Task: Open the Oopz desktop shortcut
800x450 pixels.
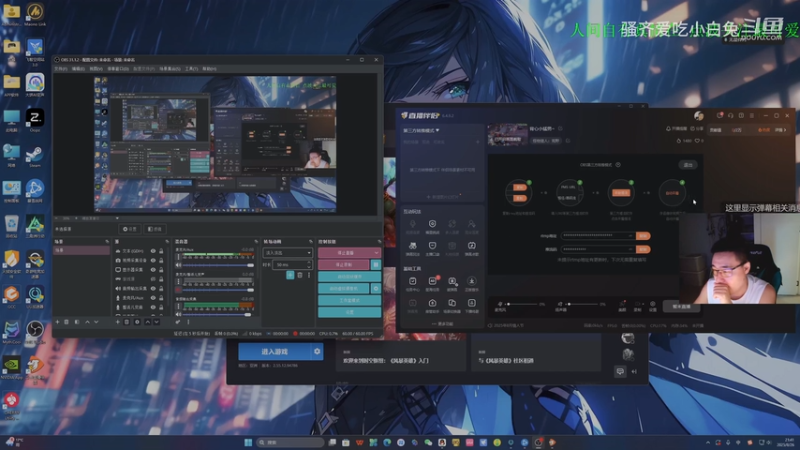Action: click(35, 118)
